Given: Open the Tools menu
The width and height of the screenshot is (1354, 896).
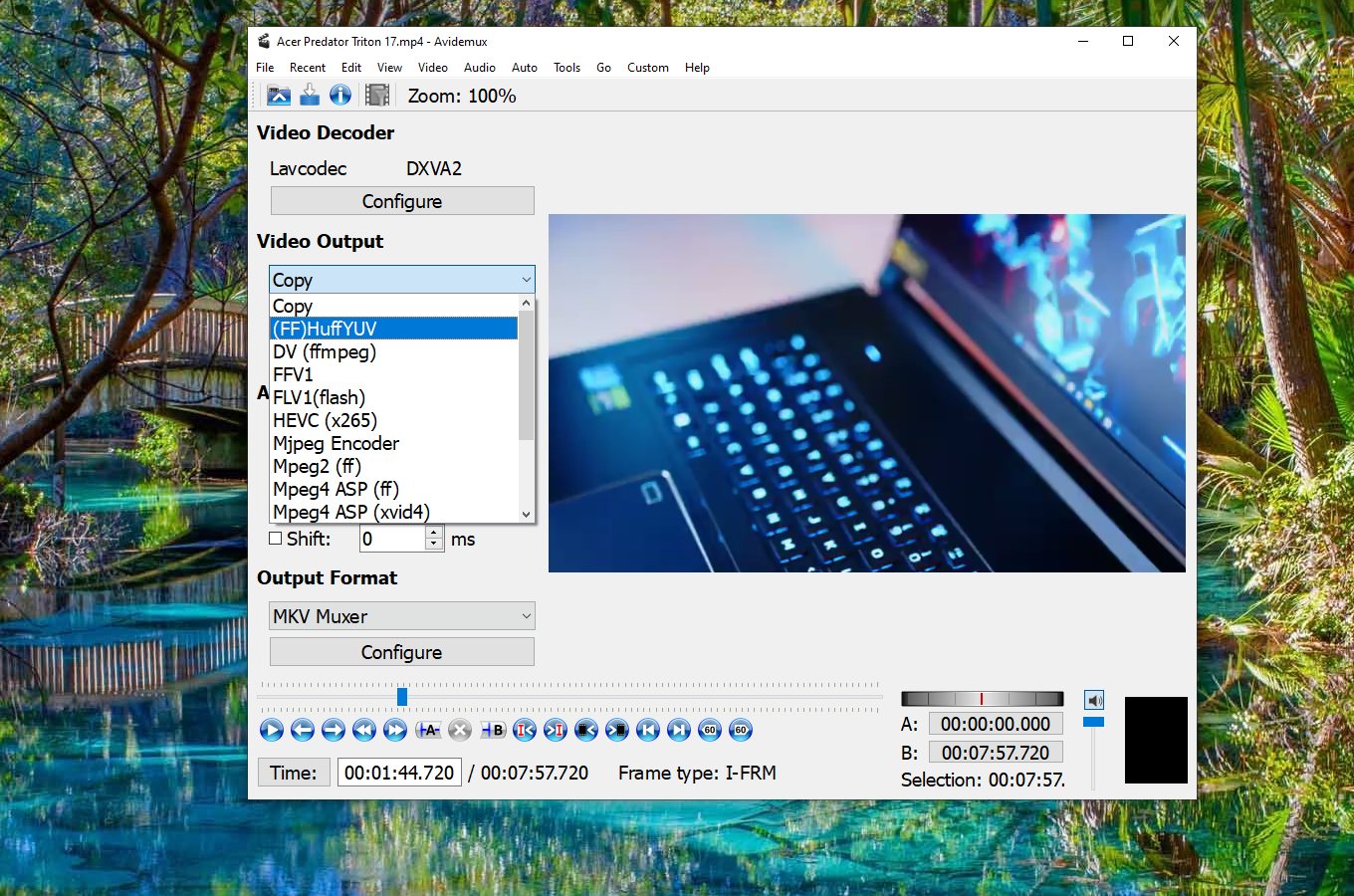Looking at the screenshot, I should (566, 68).
